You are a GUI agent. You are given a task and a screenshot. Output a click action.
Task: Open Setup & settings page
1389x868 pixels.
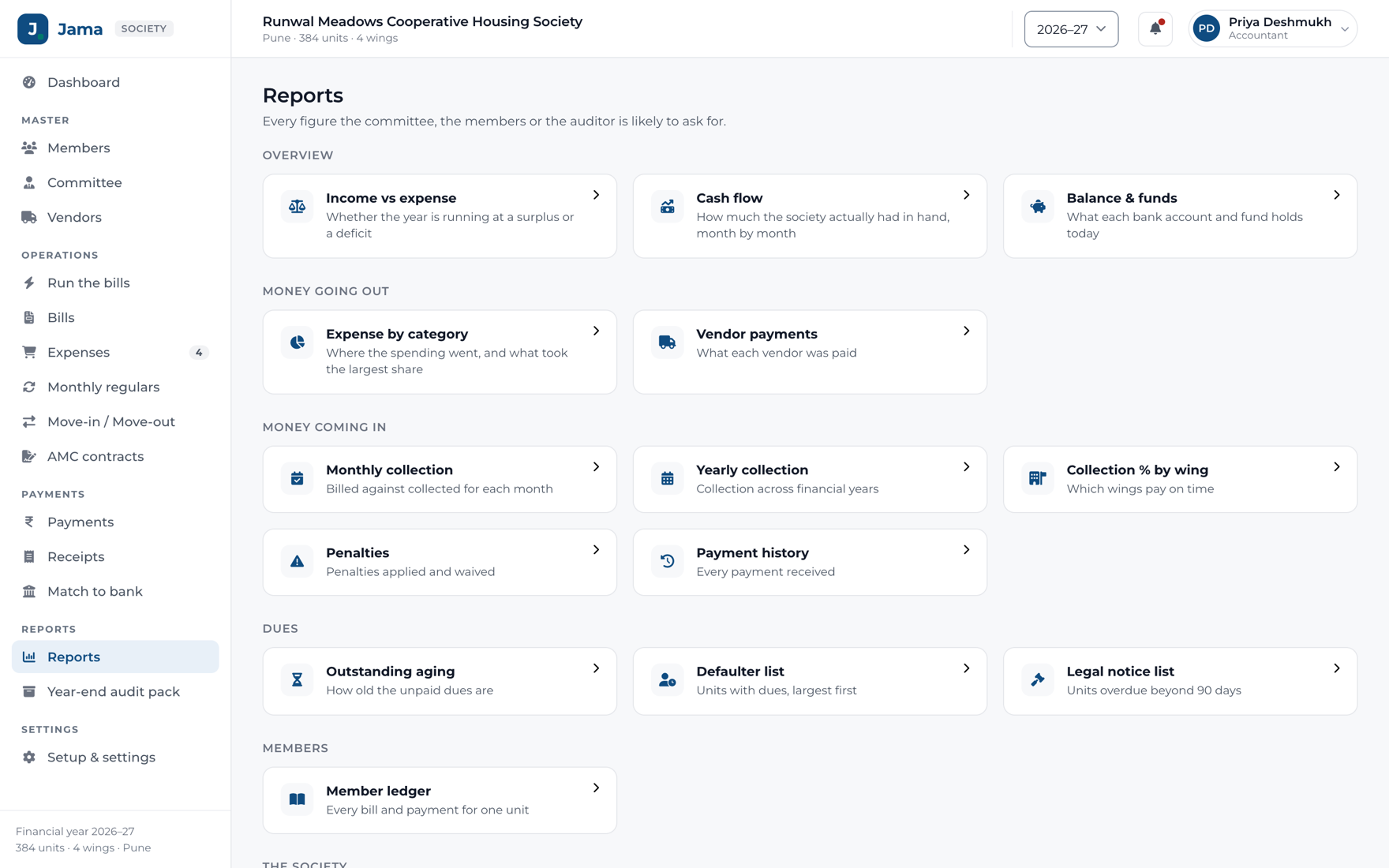[x=115, y=757]
